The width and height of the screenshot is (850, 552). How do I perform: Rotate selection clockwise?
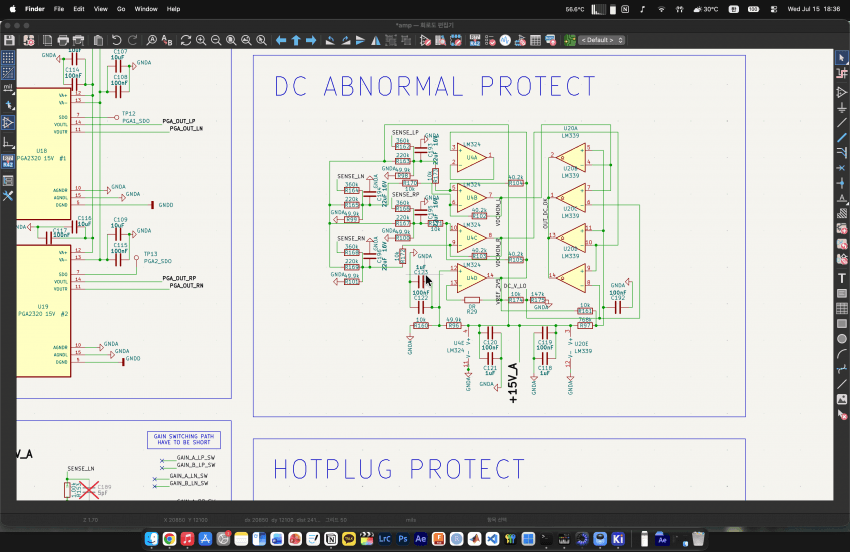(x=345, y=40)
